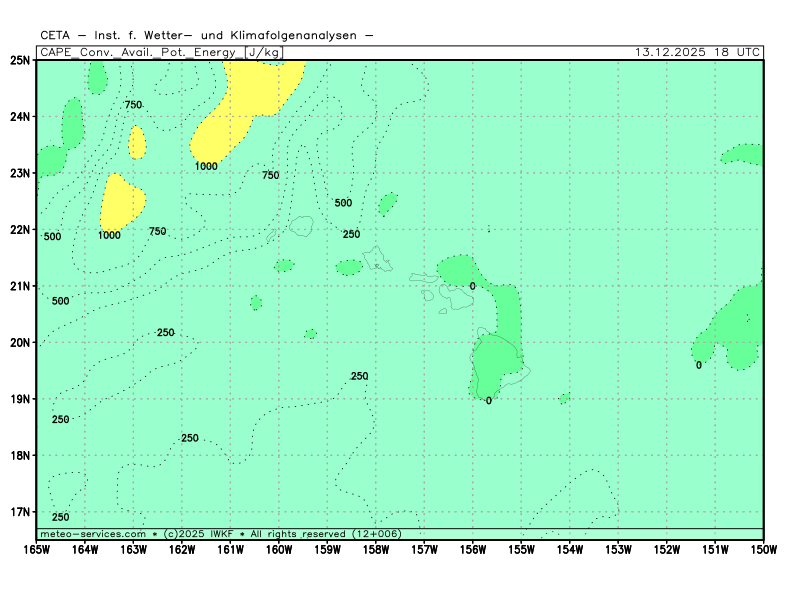
Task: Click the 500 label above Kauai
Action: pyautogui.click(x=343, y=203)
